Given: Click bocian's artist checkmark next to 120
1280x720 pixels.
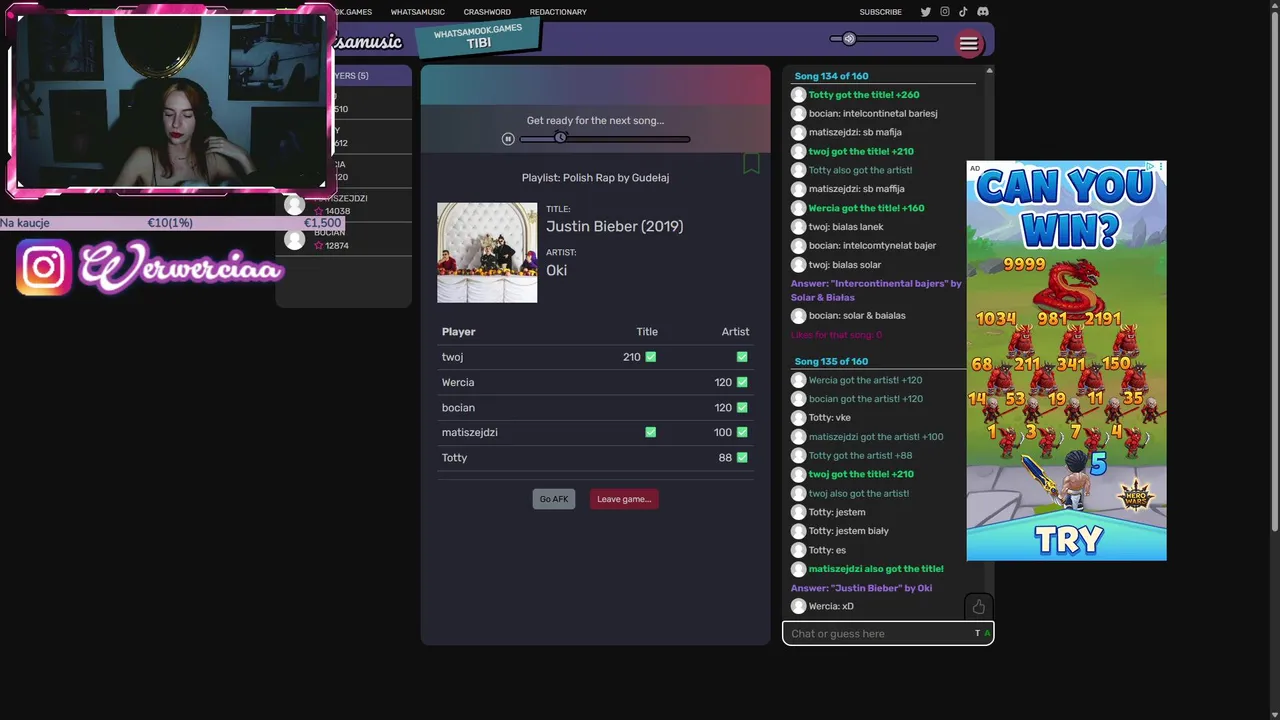Looking at the screenshot, I should tap(742, 407).
